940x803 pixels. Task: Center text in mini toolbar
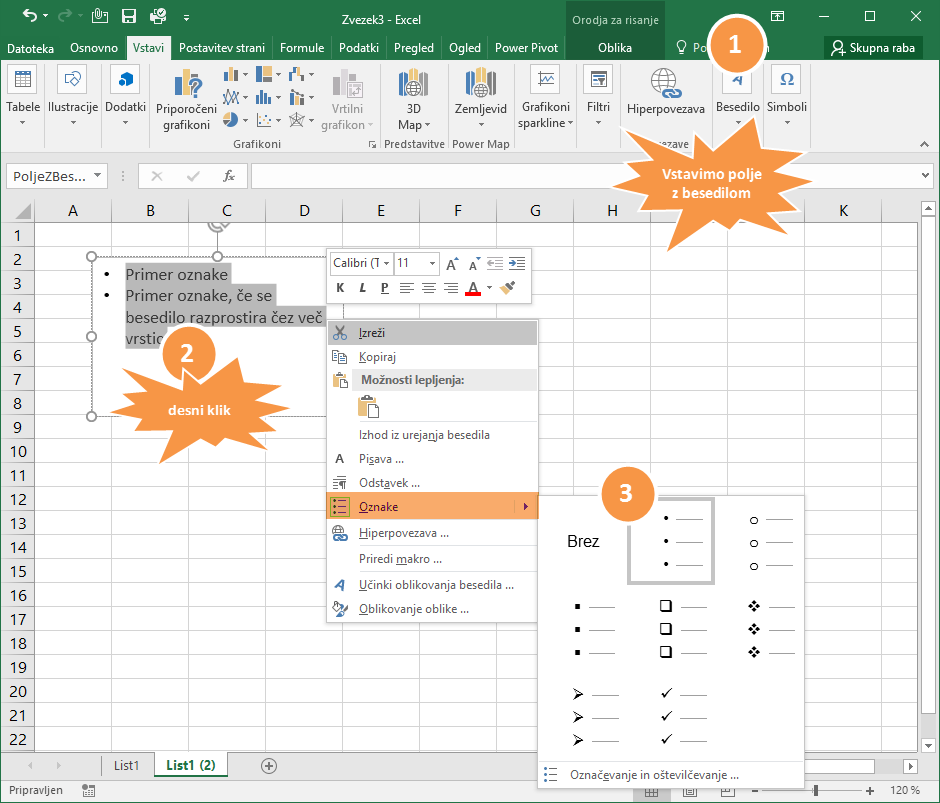coord(429,288)
